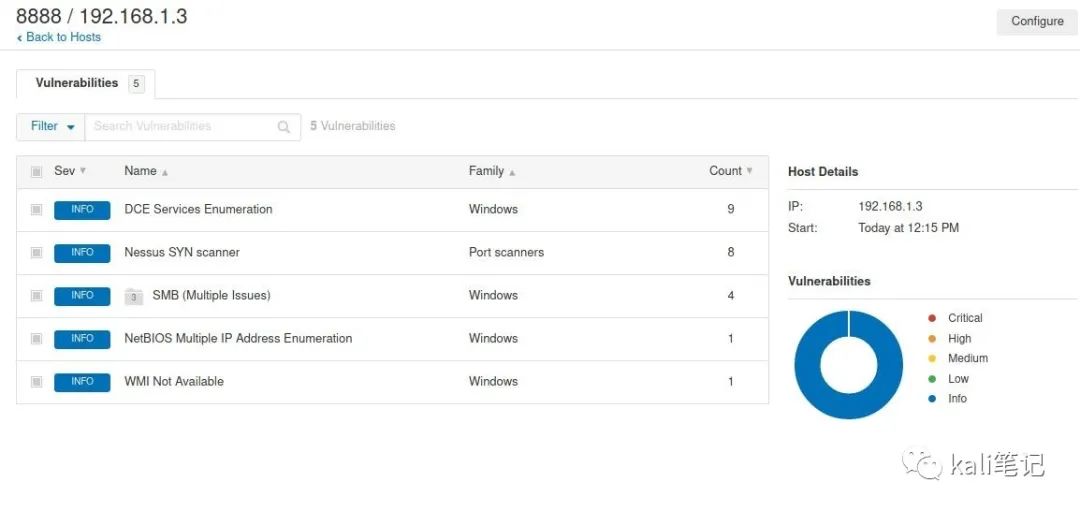Click the Configure button

[1037, 21]
